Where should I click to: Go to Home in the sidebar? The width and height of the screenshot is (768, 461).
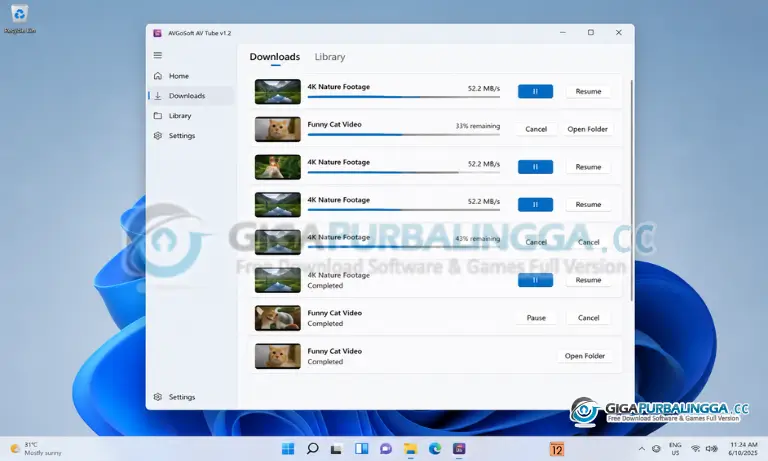click(x=191, y=76)
